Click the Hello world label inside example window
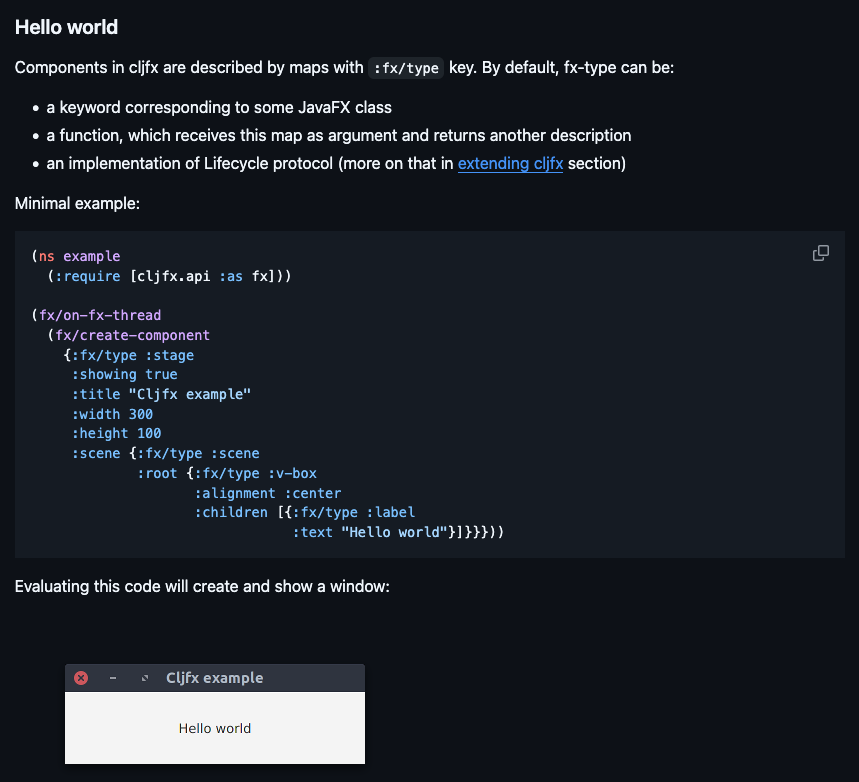Screen dimensions: 859x782 click(215, 728)
